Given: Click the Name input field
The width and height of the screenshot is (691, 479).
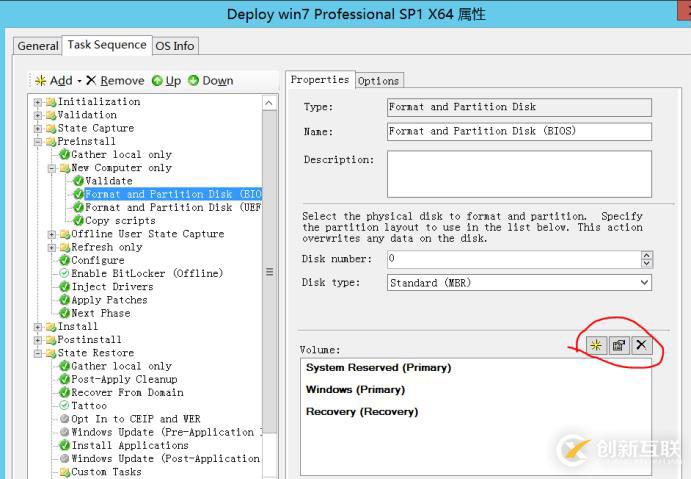Looking at the screenshot, I should pyautogui.click(x=519, y=132).
